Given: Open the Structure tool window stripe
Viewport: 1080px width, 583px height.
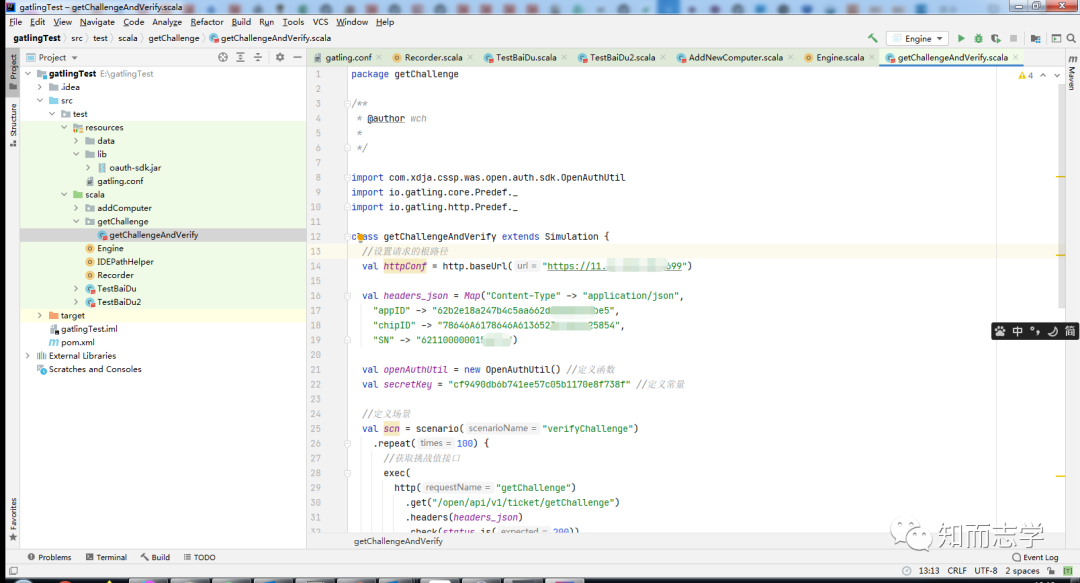Looking at the screenshot, I should tap(12, 125).
